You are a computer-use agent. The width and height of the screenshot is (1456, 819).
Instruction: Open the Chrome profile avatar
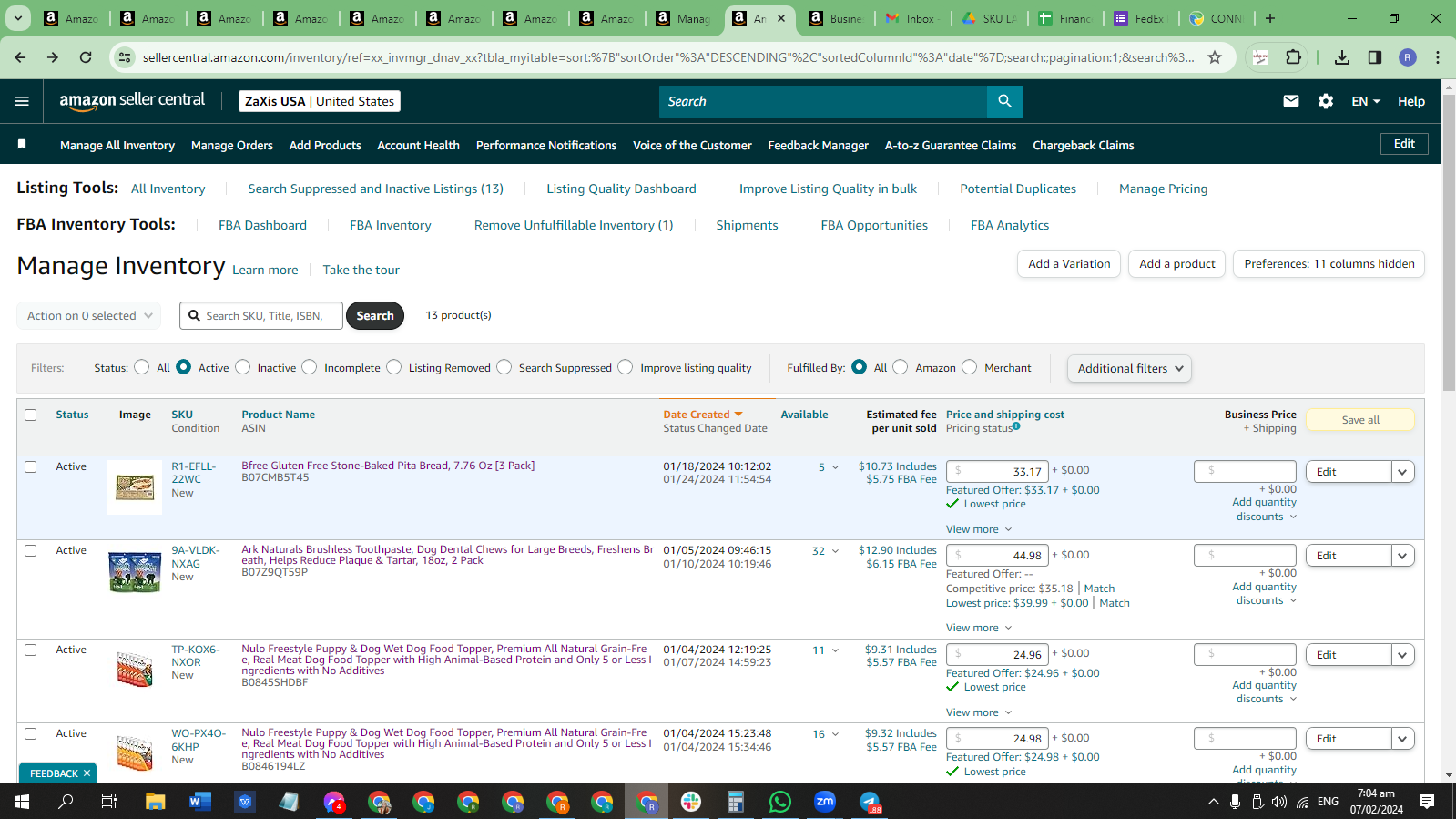(1408, 57)
